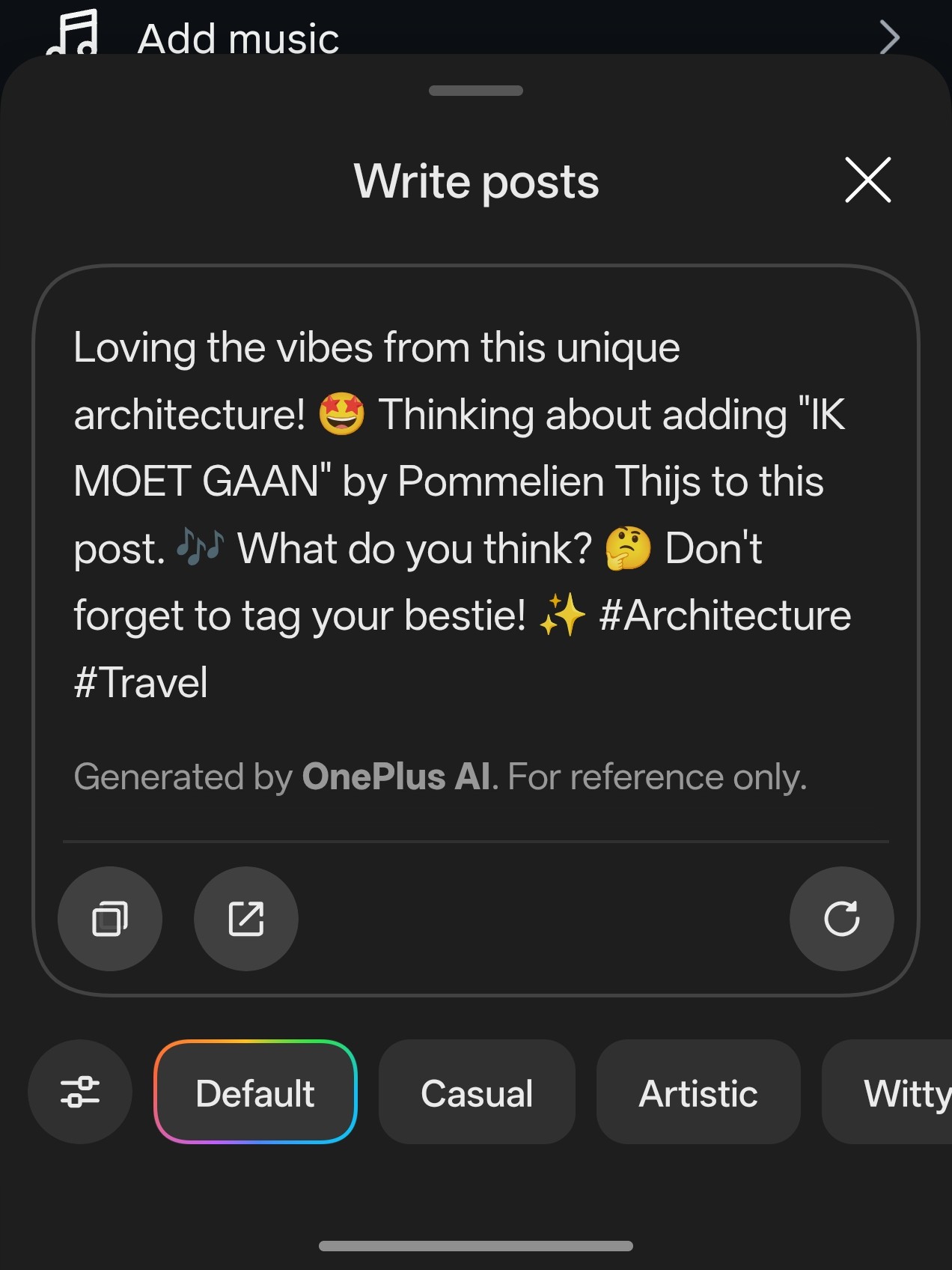
Task: Tap the copy-to-clipboard icon below the post
Action: (x=110, y=919)
